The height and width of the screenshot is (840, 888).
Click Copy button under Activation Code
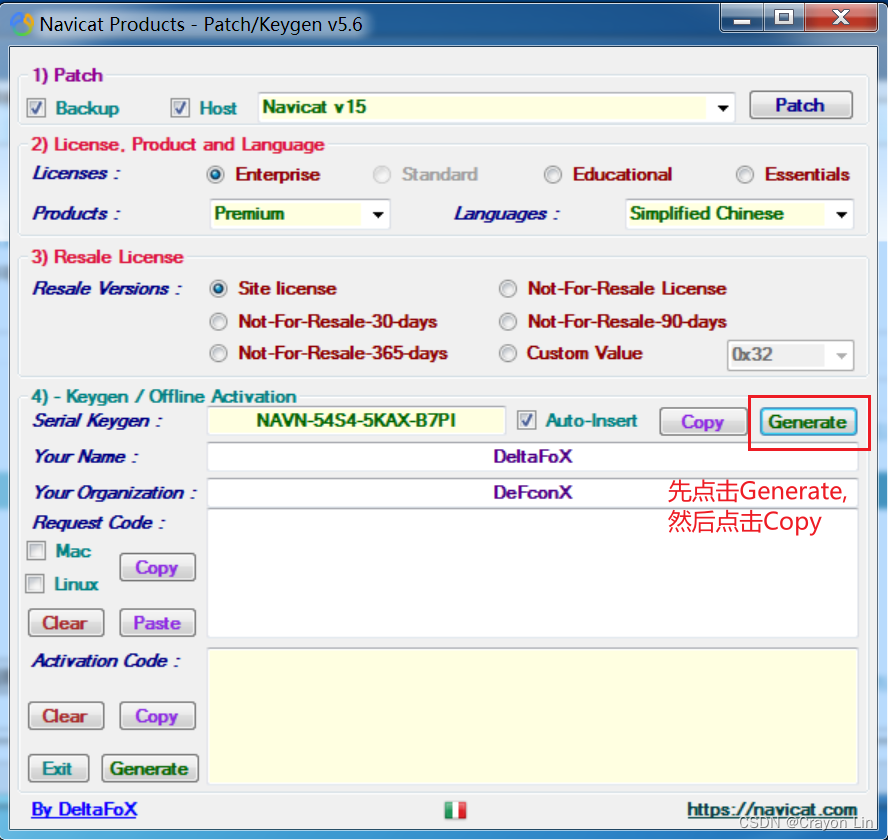(x=157, y=716)
